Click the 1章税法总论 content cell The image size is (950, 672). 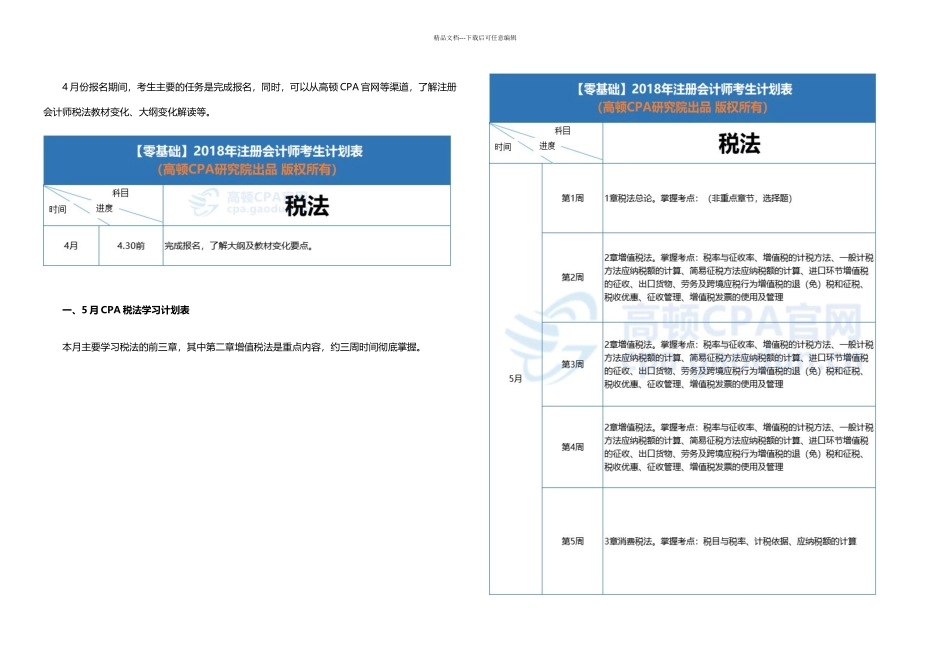coord(739,198)
